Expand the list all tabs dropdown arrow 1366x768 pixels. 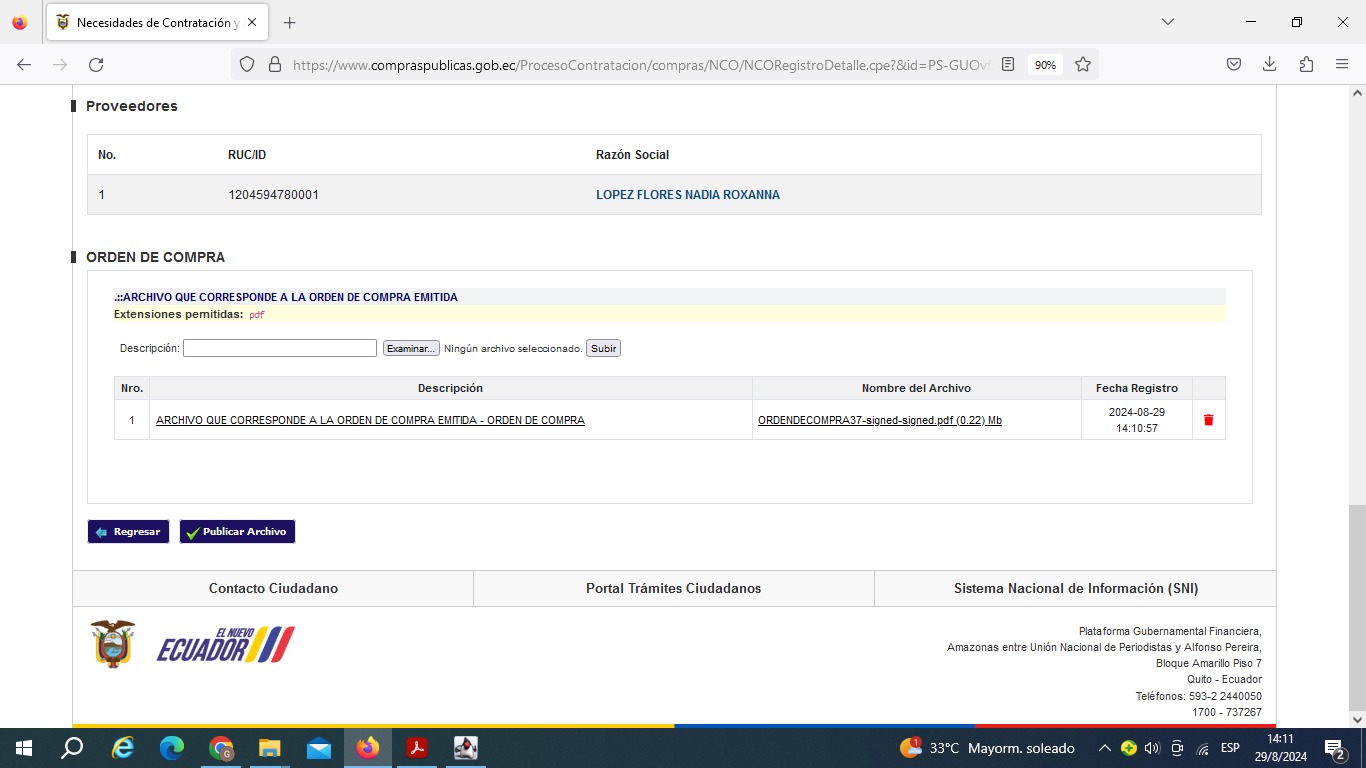pos(1167,22)
